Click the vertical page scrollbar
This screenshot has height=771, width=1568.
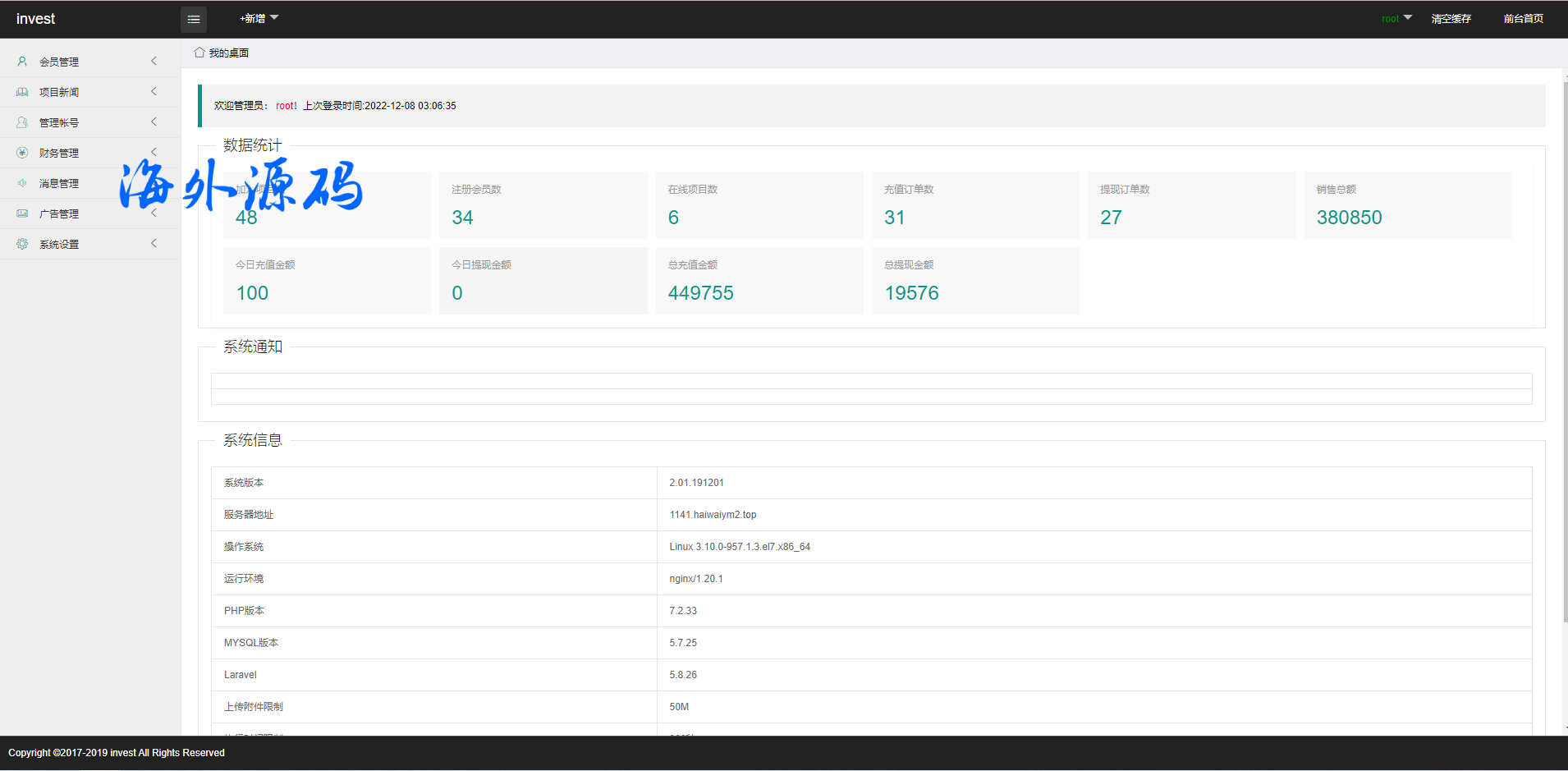click(1565, 353)
